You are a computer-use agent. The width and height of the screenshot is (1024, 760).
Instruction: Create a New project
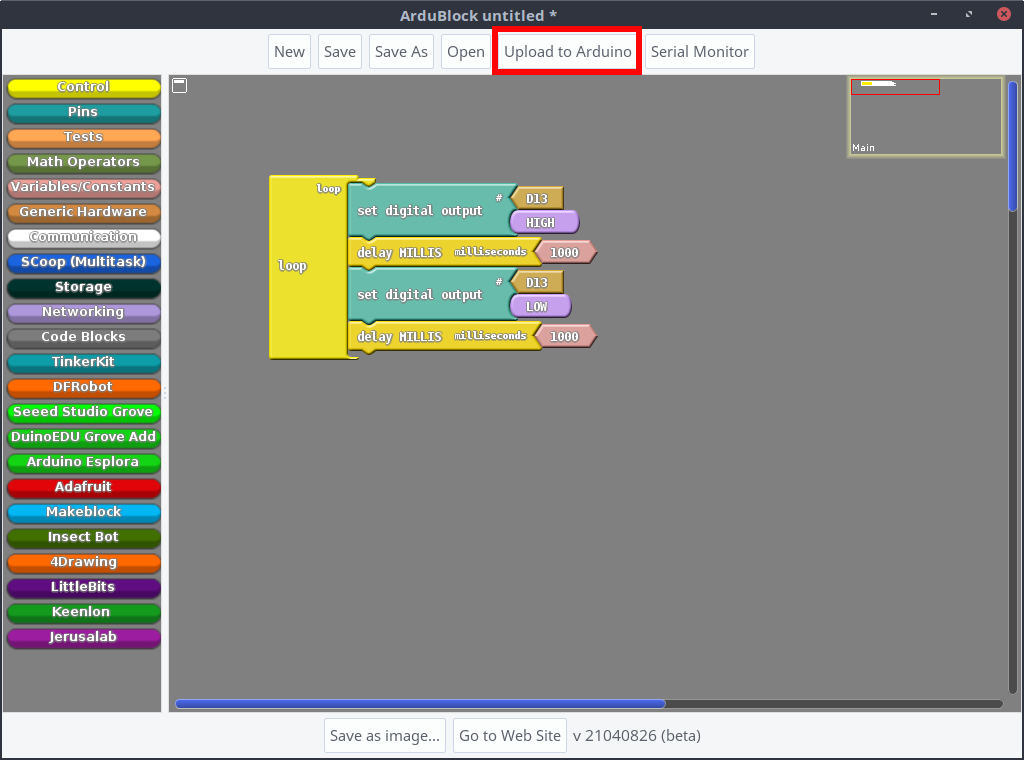tap(289, 52)
